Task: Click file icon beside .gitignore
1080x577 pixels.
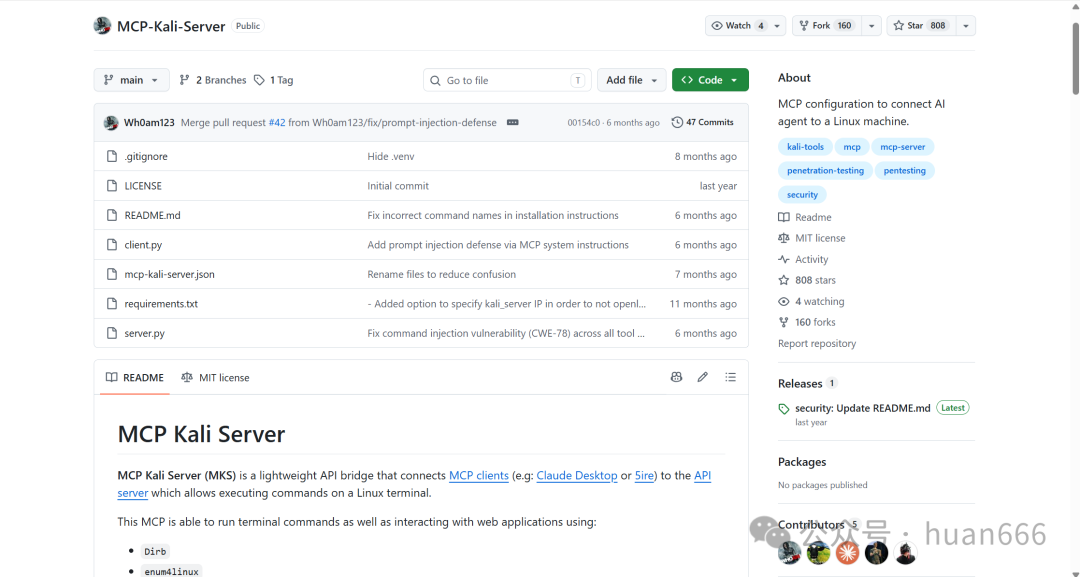Action: 112,156
